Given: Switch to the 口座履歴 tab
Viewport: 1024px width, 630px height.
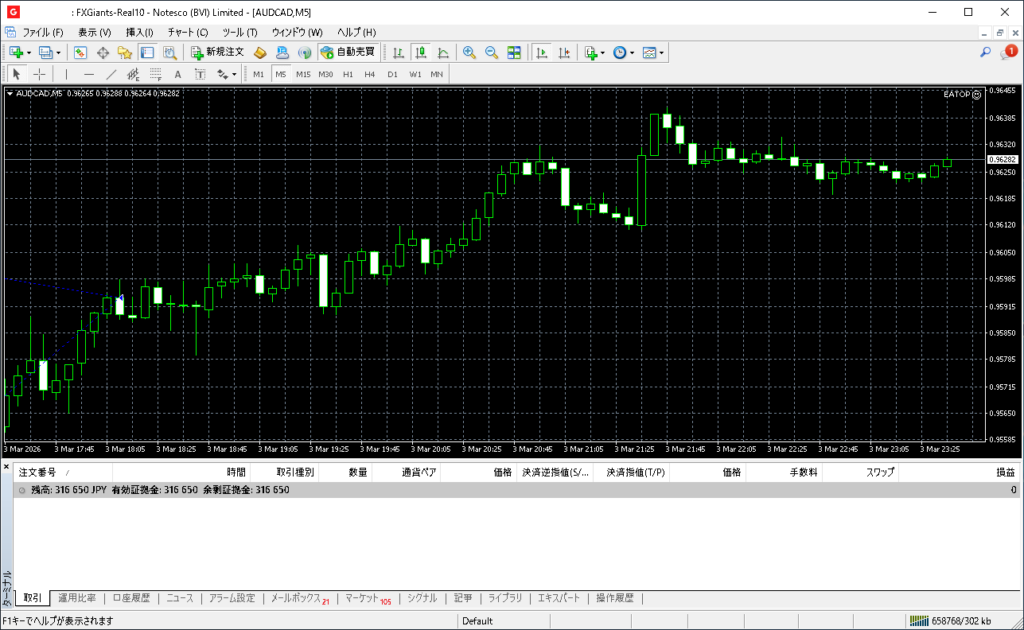Looking at the screenshot, I should [131, 598].
